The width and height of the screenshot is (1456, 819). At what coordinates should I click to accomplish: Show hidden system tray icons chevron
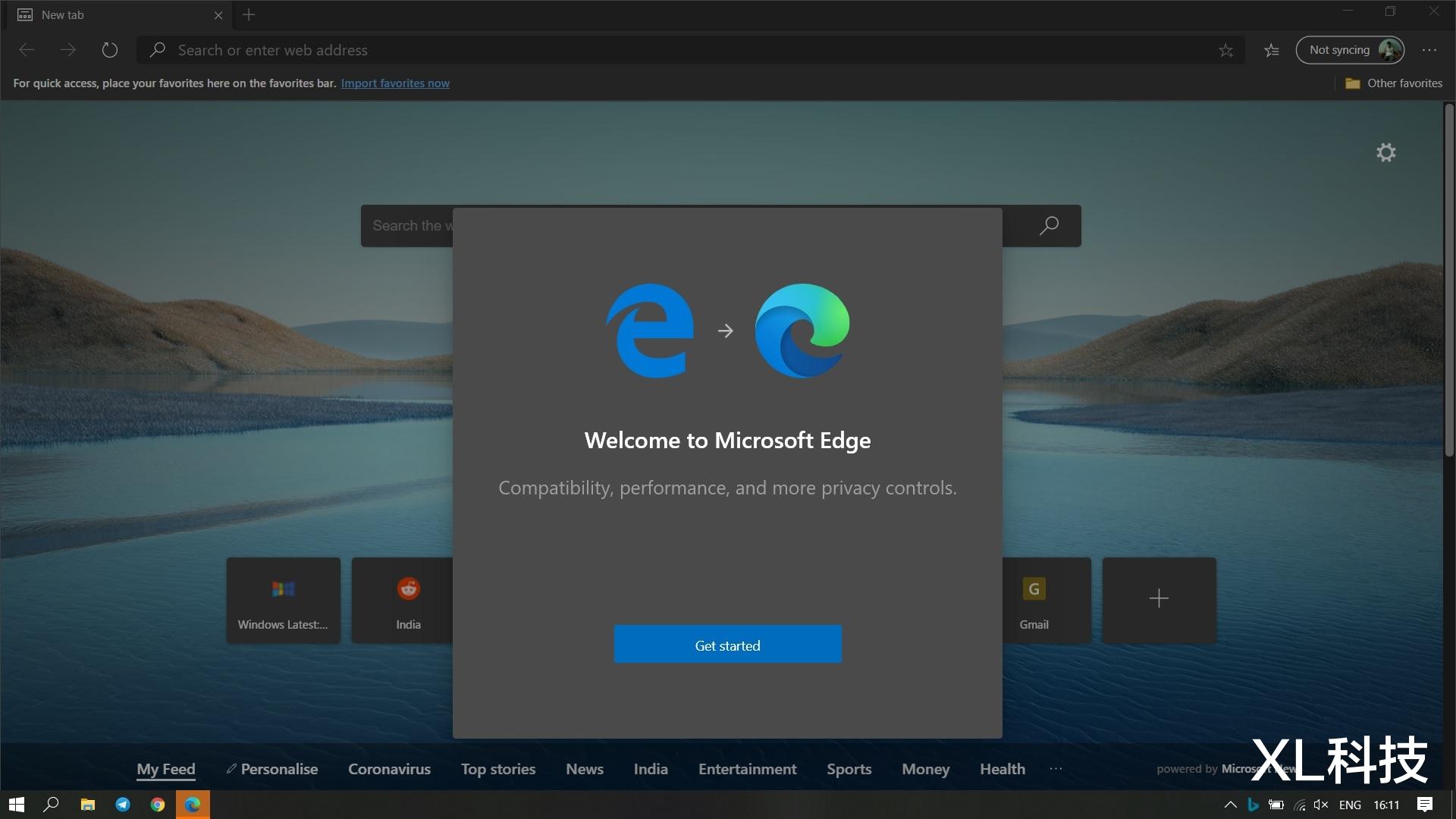click(1230, 805)
